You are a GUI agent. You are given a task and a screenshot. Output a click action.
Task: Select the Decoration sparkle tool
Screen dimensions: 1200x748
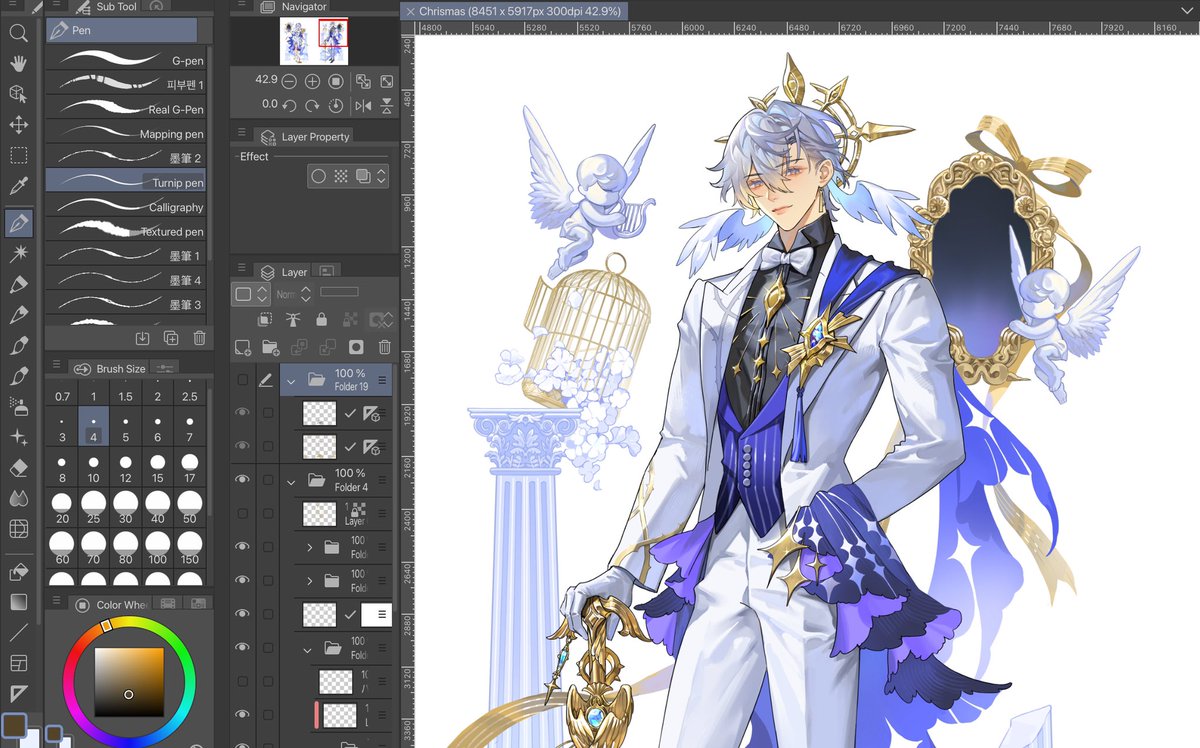[18, 437]
